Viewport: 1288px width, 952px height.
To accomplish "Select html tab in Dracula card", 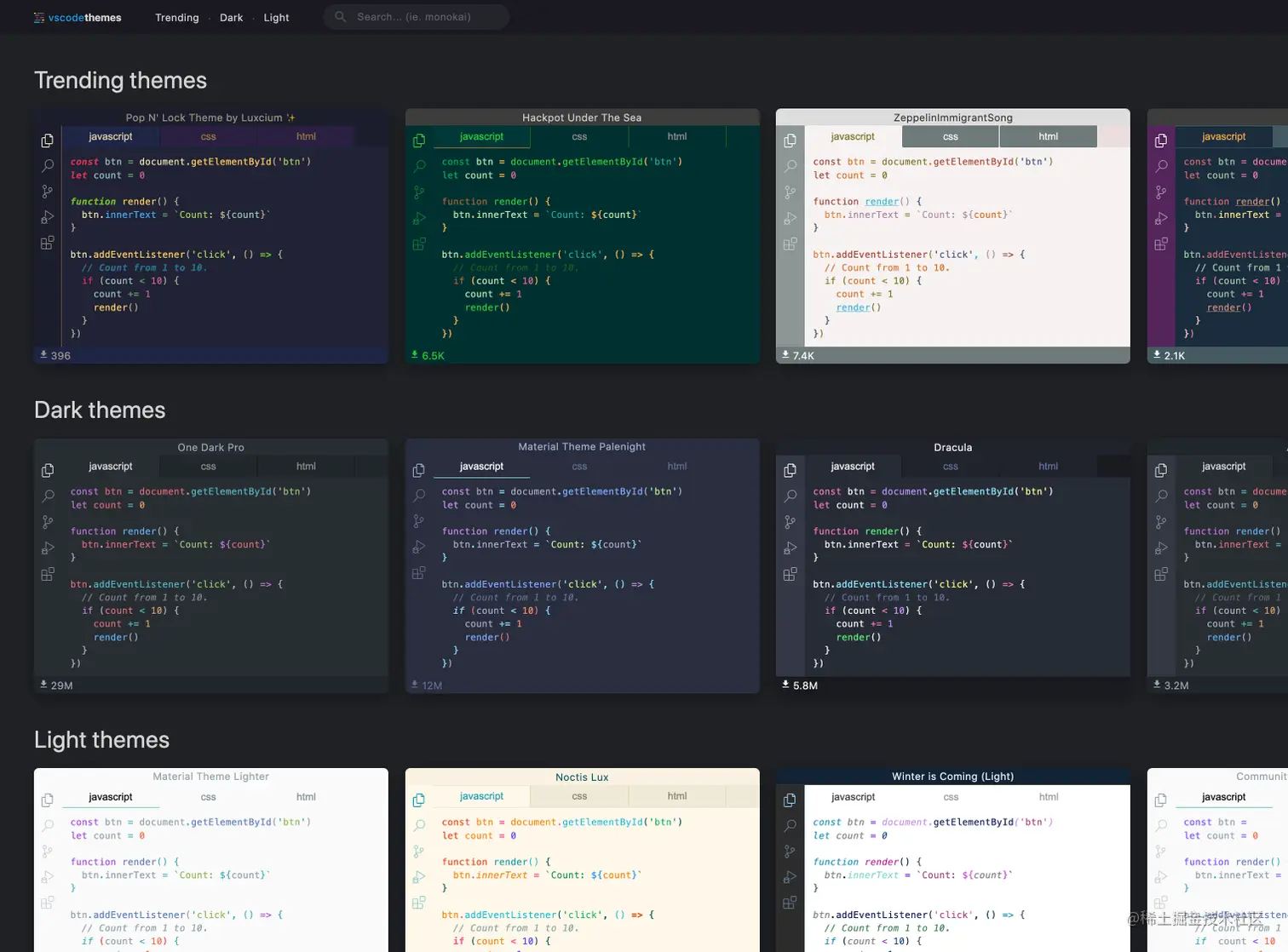I will [1049, 466].
